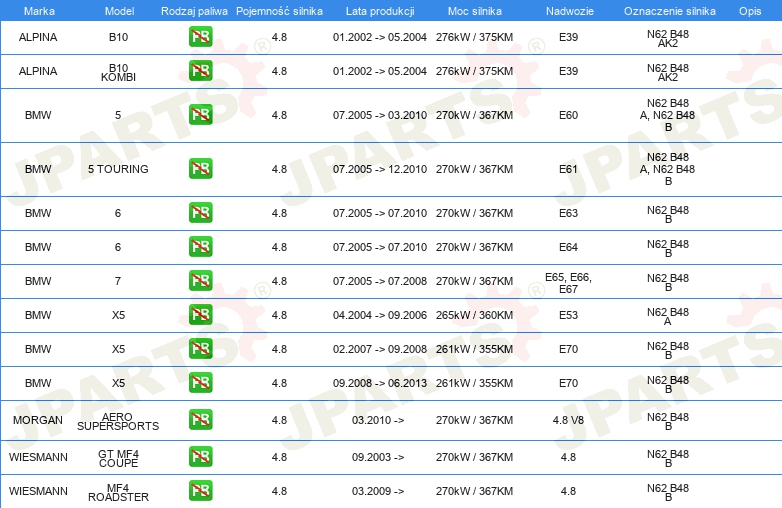Click '276kW / 375KM' in B10 KOMBI row
The width and height of the screenshot is (782, 508).
[x=474, y=71]
